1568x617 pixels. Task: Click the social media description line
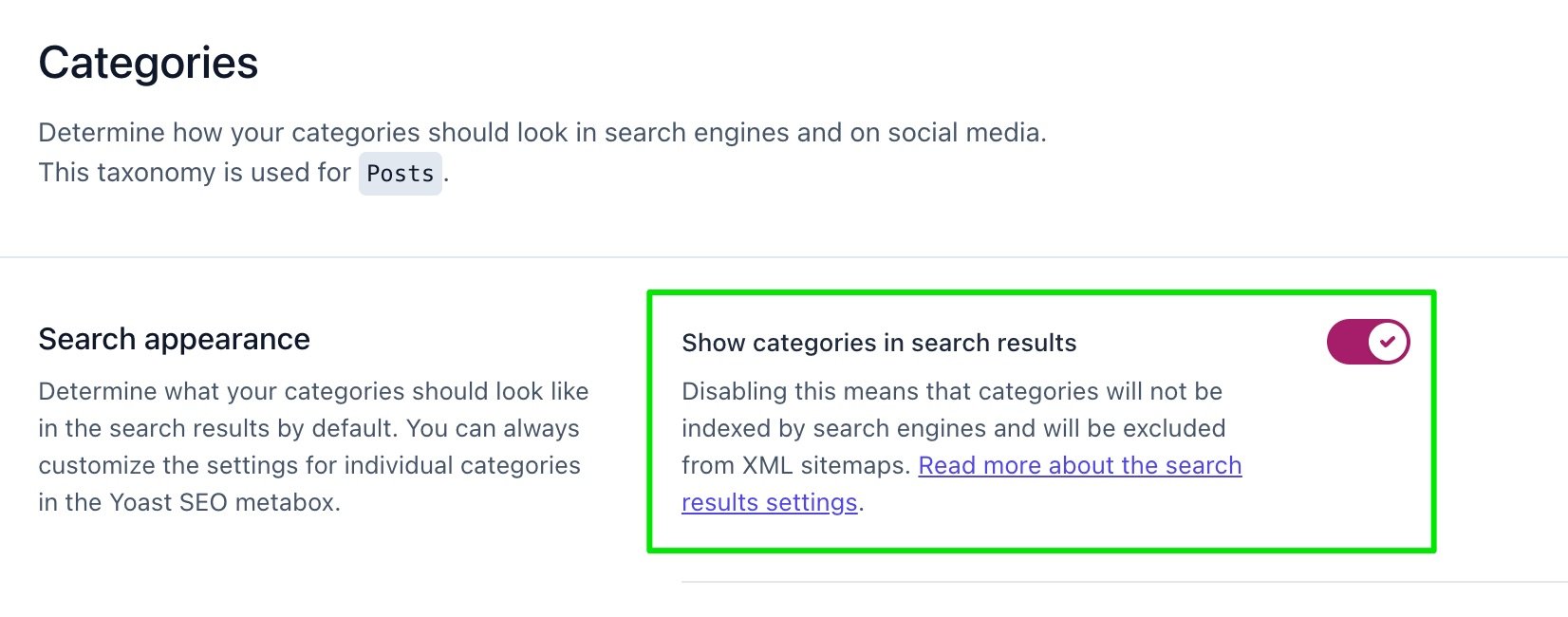pos(543,132)
